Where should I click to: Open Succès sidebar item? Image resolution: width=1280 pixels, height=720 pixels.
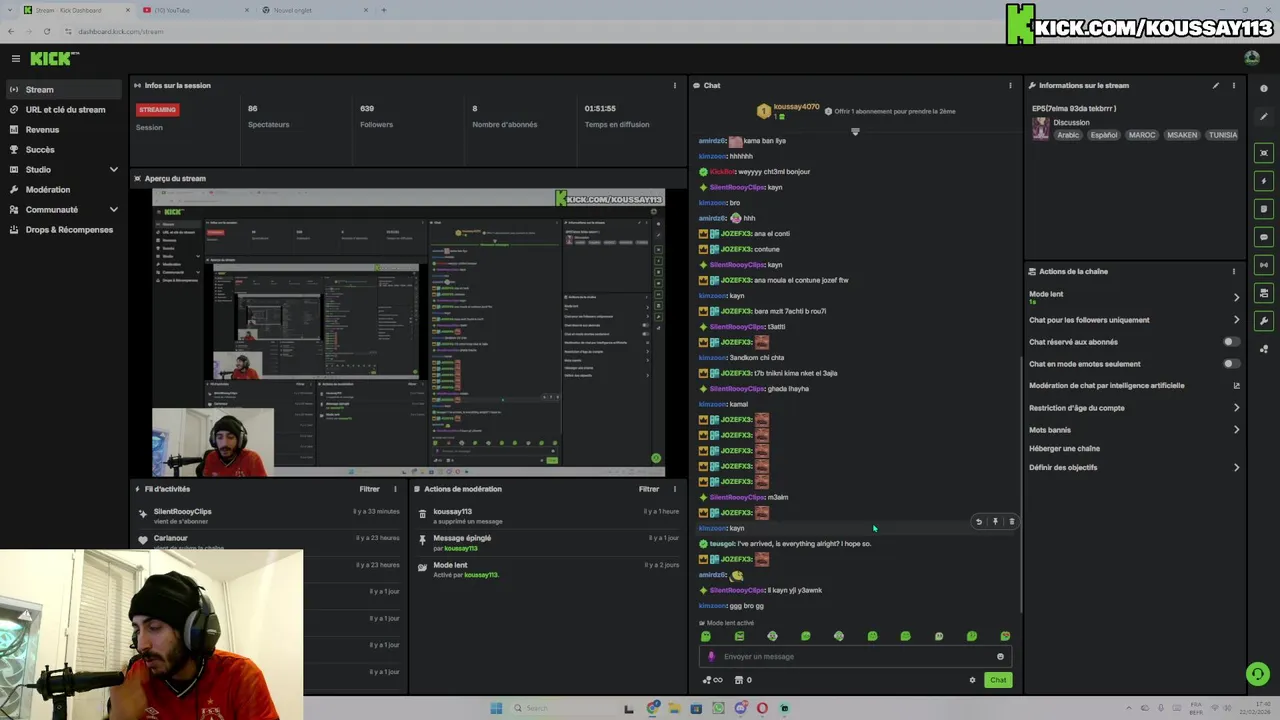64,150
